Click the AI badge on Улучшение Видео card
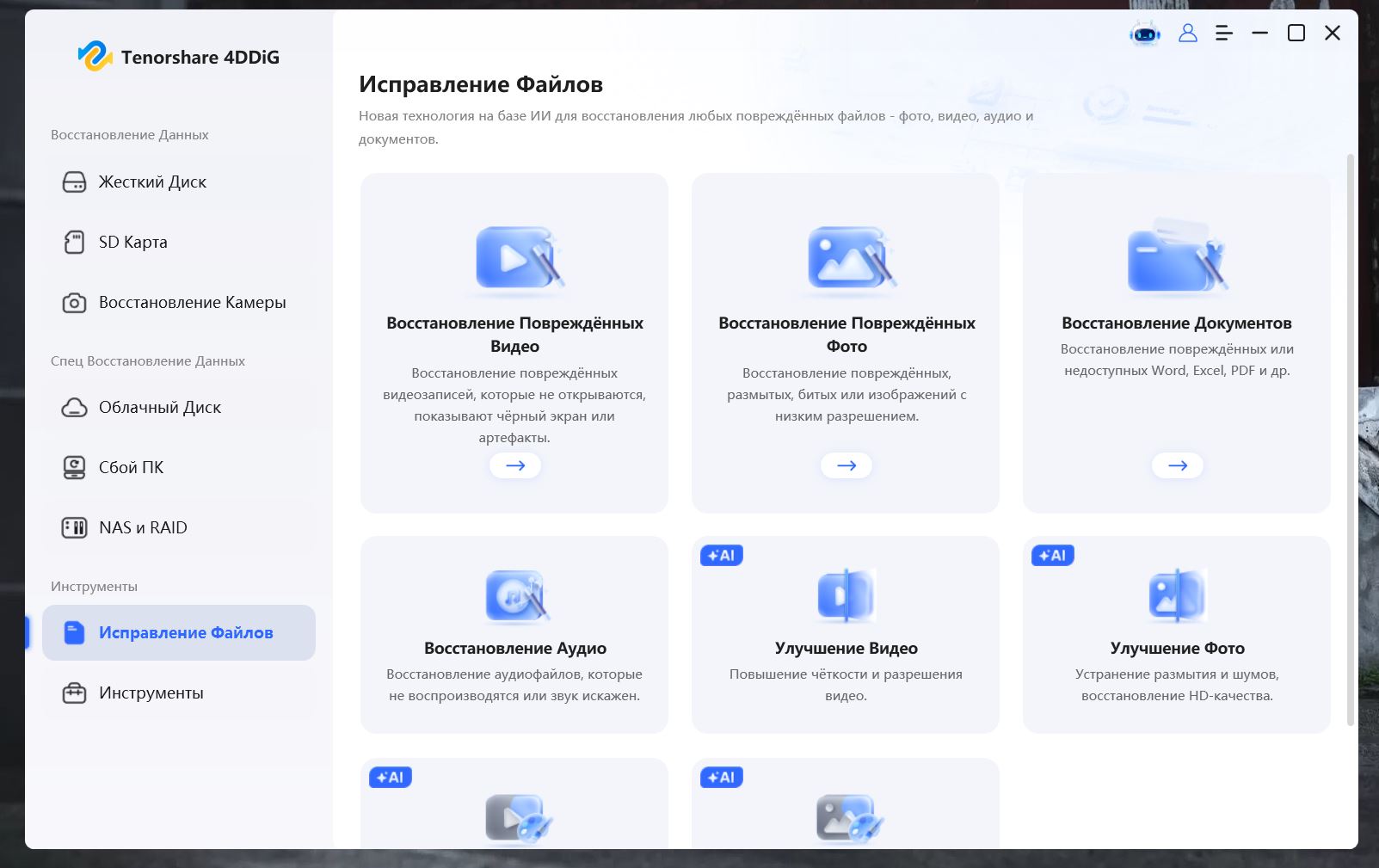The image size is (1379, 868). [x=722, y=556]
